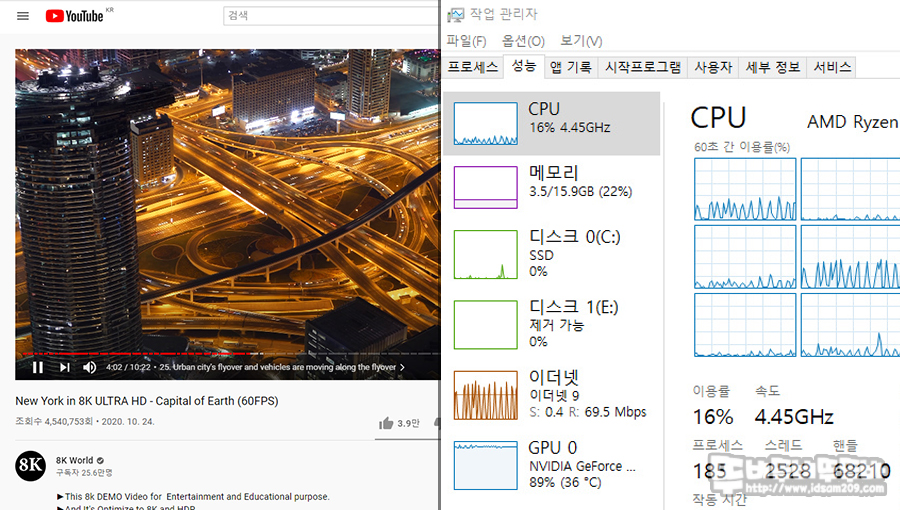Skip to the next video
This screenshot has width=900, height=510.
click(65, 367)
